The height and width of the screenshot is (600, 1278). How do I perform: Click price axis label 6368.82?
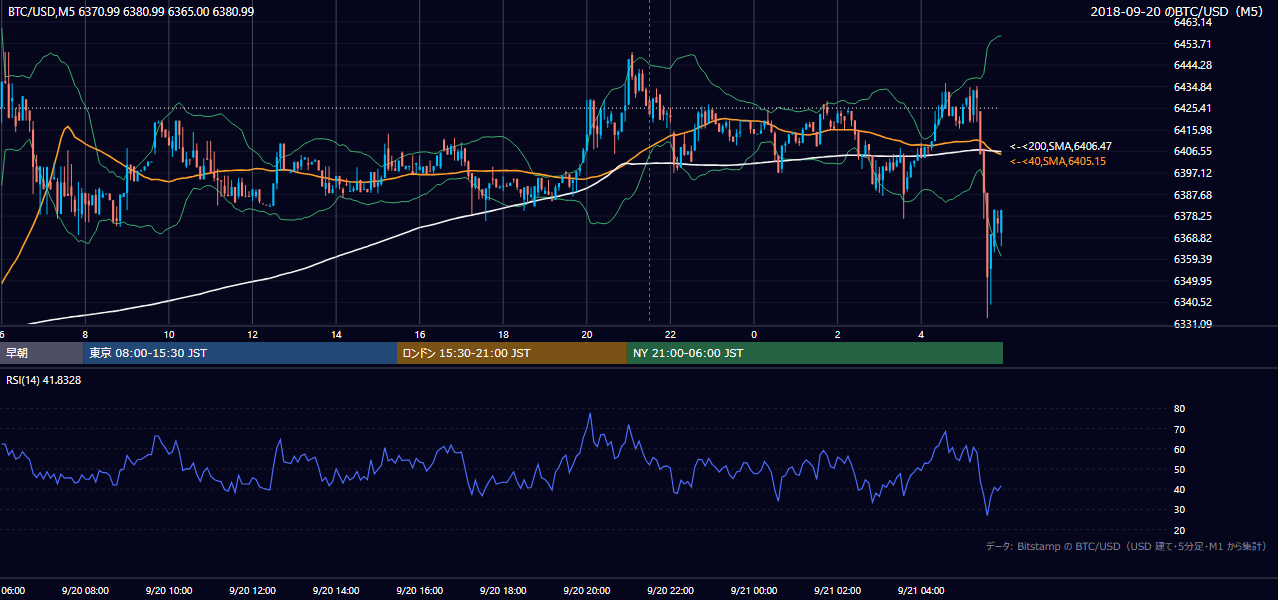coord(1192,238)
